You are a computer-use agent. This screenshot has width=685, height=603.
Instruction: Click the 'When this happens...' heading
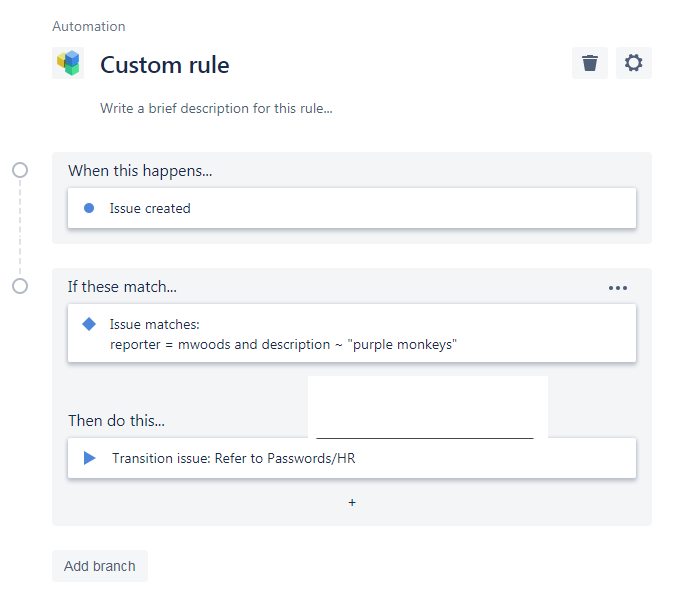[140, 171]
